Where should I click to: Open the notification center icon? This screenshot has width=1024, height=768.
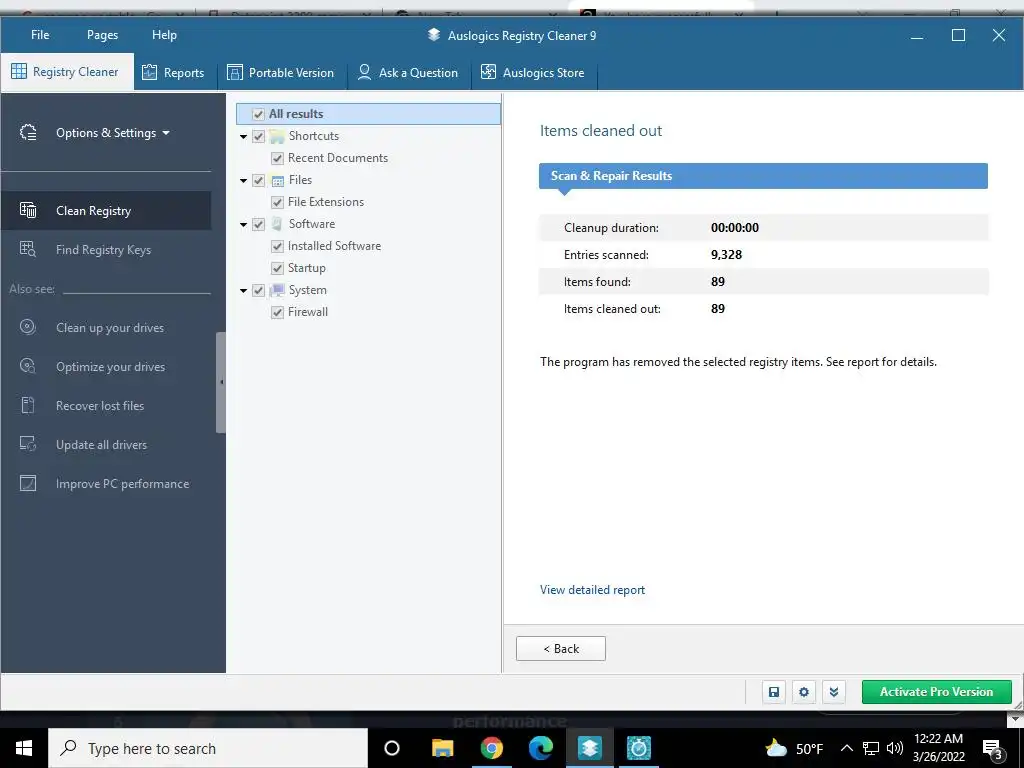click(x=993, y=749)
